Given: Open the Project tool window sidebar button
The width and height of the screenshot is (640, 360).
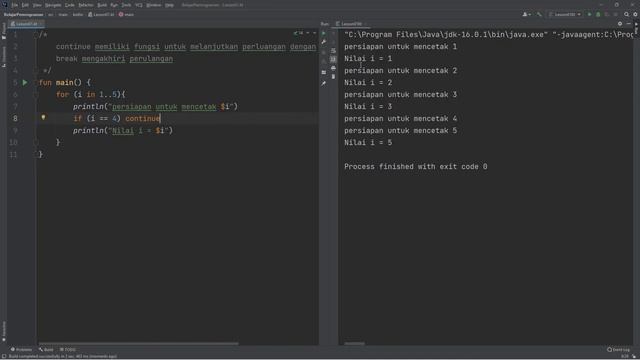Looking at the screenshot, I should coord(4,31).
